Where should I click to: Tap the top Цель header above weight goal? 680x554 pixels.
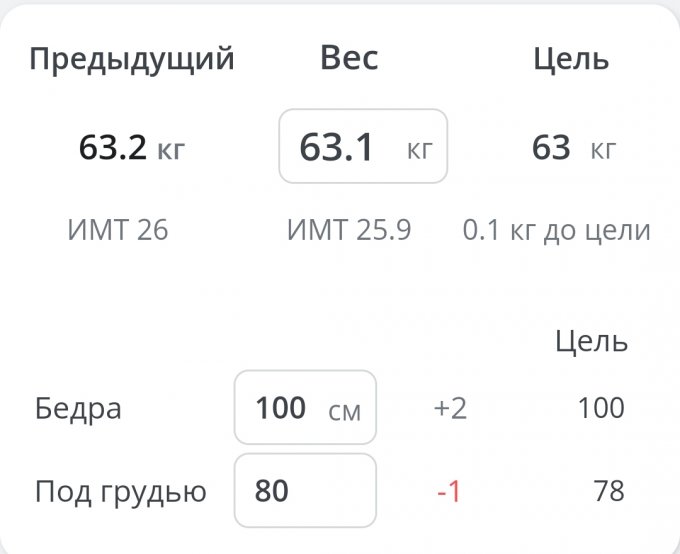[571, 59]
